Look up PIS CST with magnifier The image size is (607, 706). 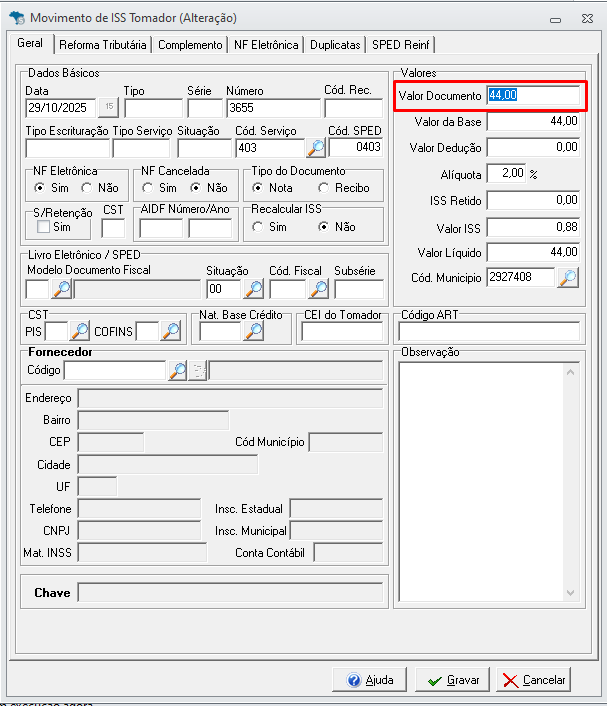tap(80, 331)
